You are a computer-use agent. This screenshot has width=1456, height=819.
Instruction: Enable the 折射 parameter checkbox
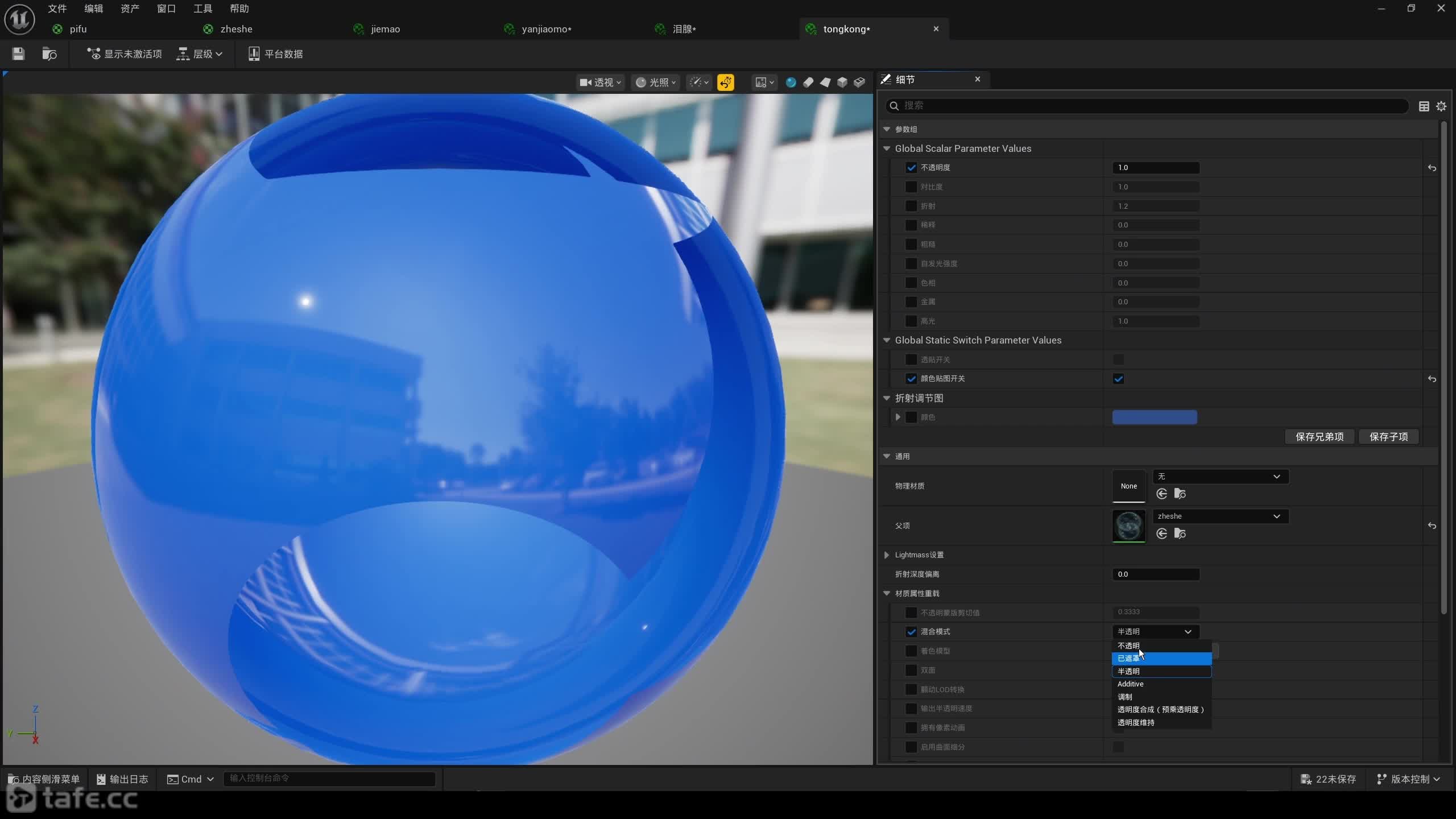pyautogui.click(x=911, y=206)
